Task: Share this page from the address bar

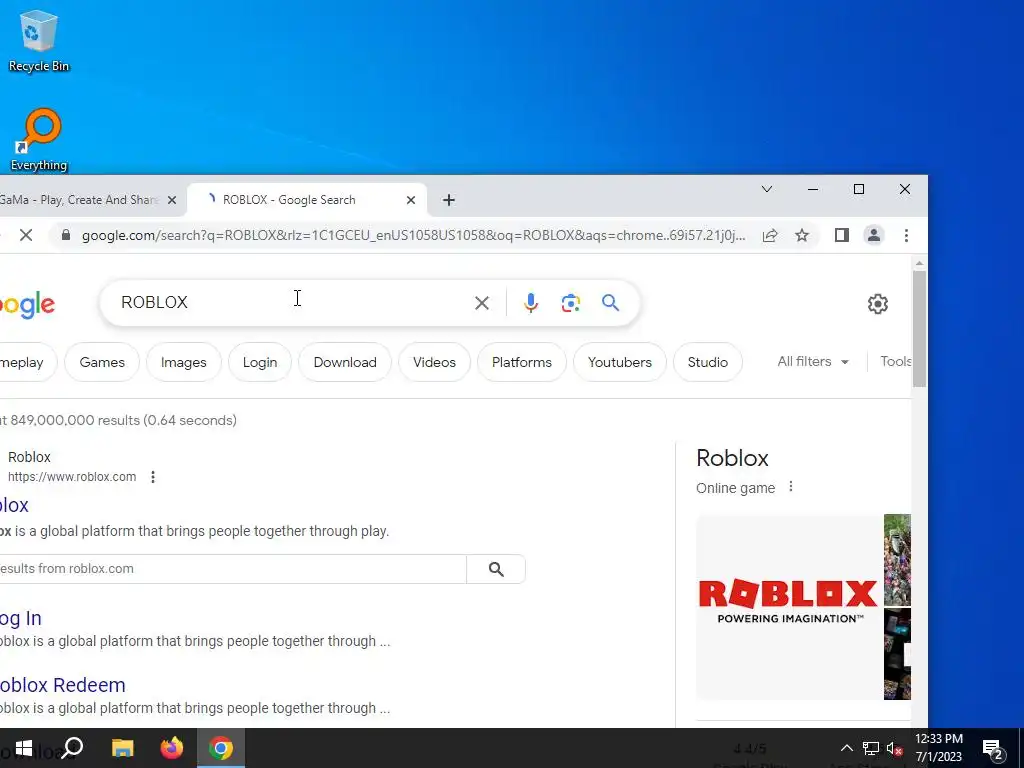Action: point(770,235)
